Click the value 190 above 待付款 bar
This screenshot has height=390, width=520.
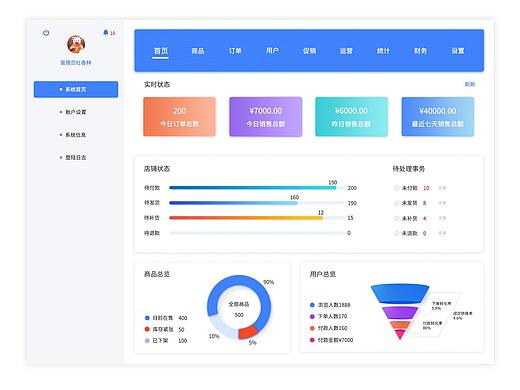[333, 182]
